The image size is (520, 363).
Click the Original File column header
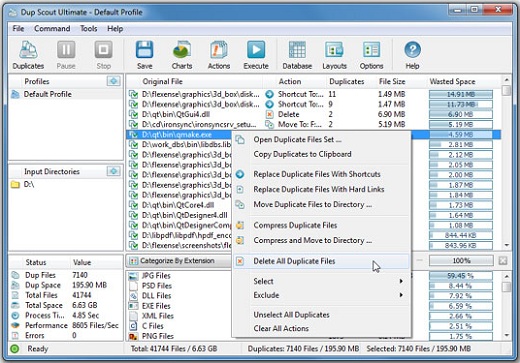(195, 81)
